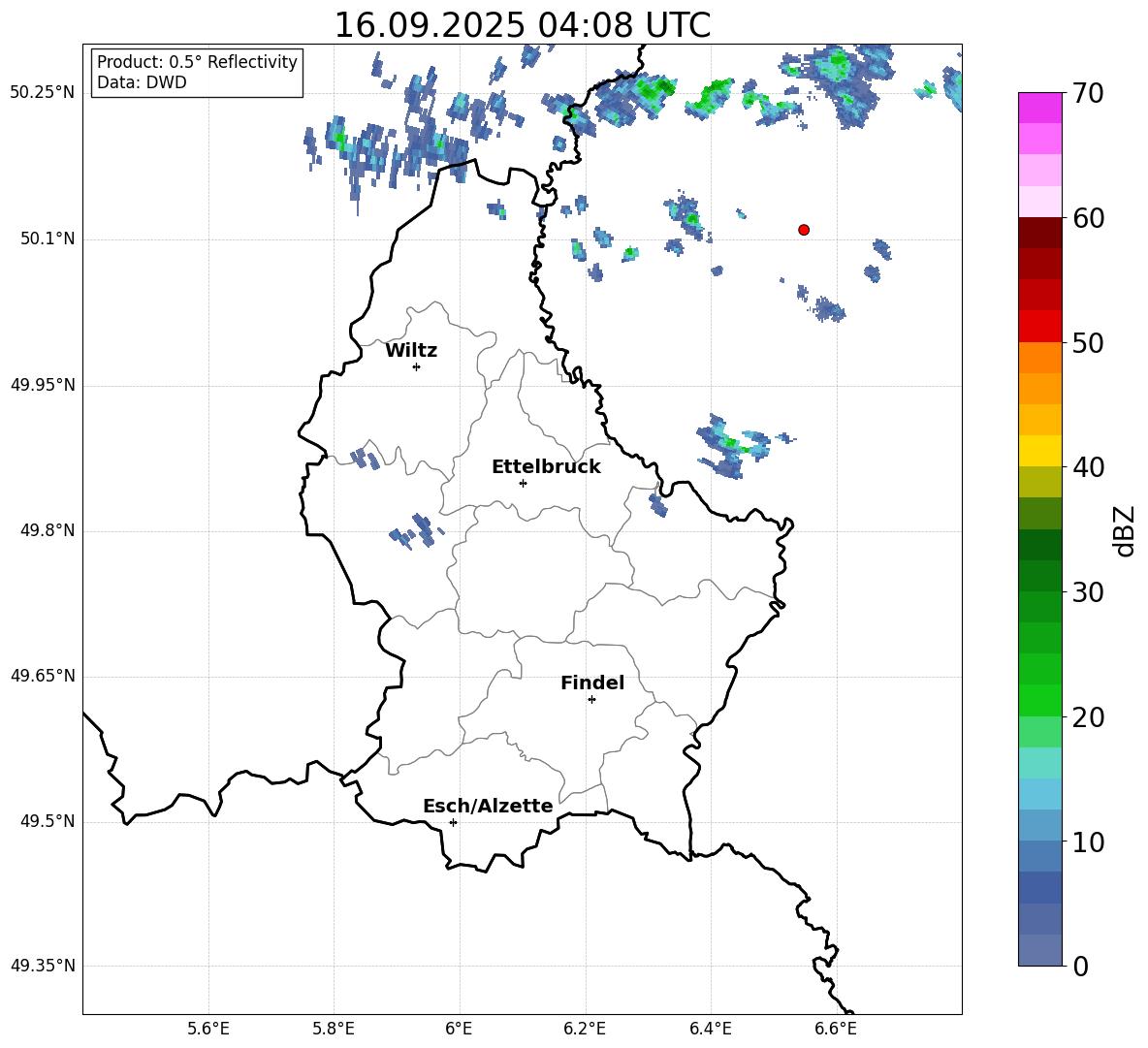Click the magenta top colorbar segment
Viewport: 1148px width, 1048px height.
[x=1040, y=109]
